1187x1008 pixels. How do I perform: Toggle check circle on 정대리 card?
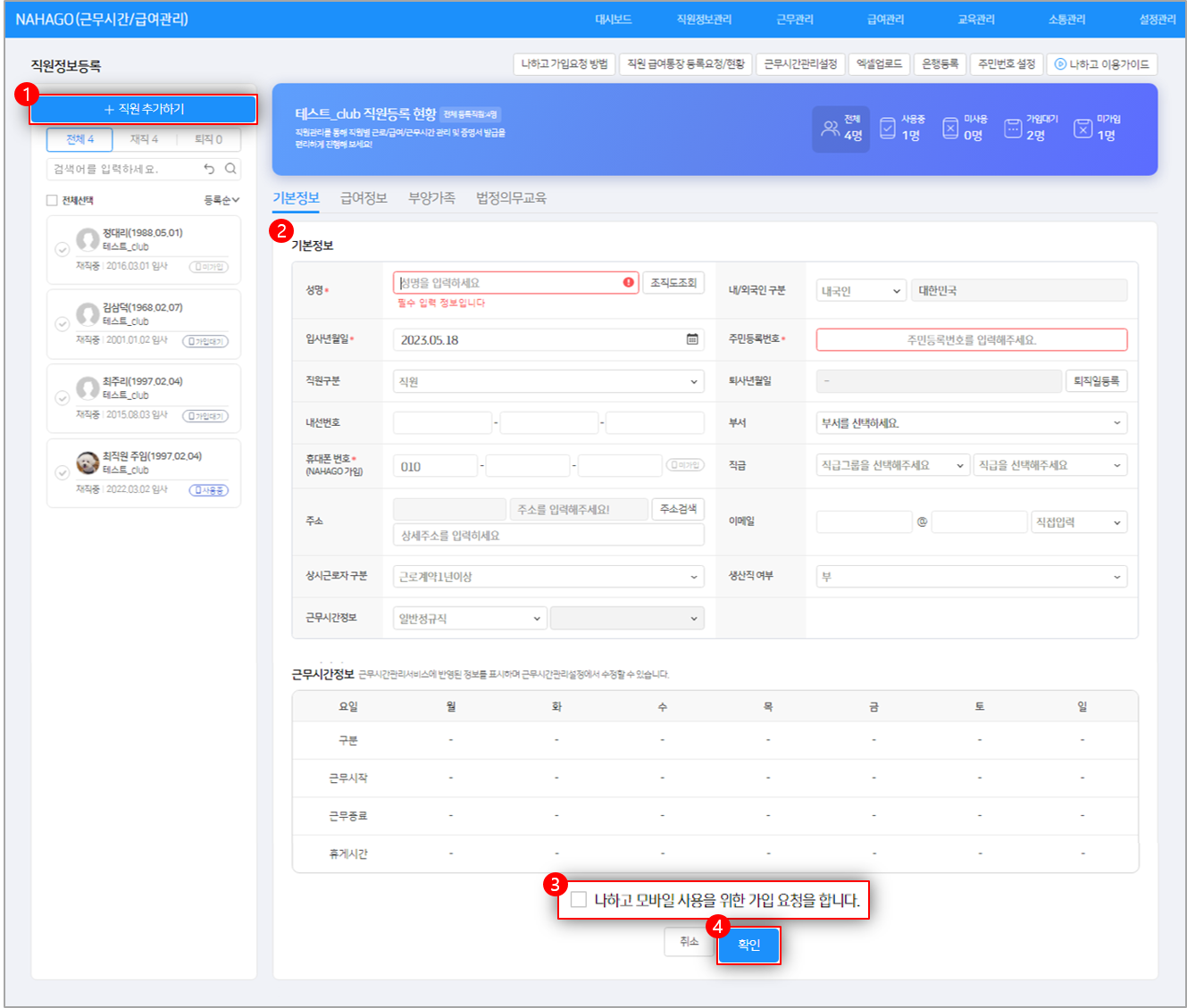[63, 250]
